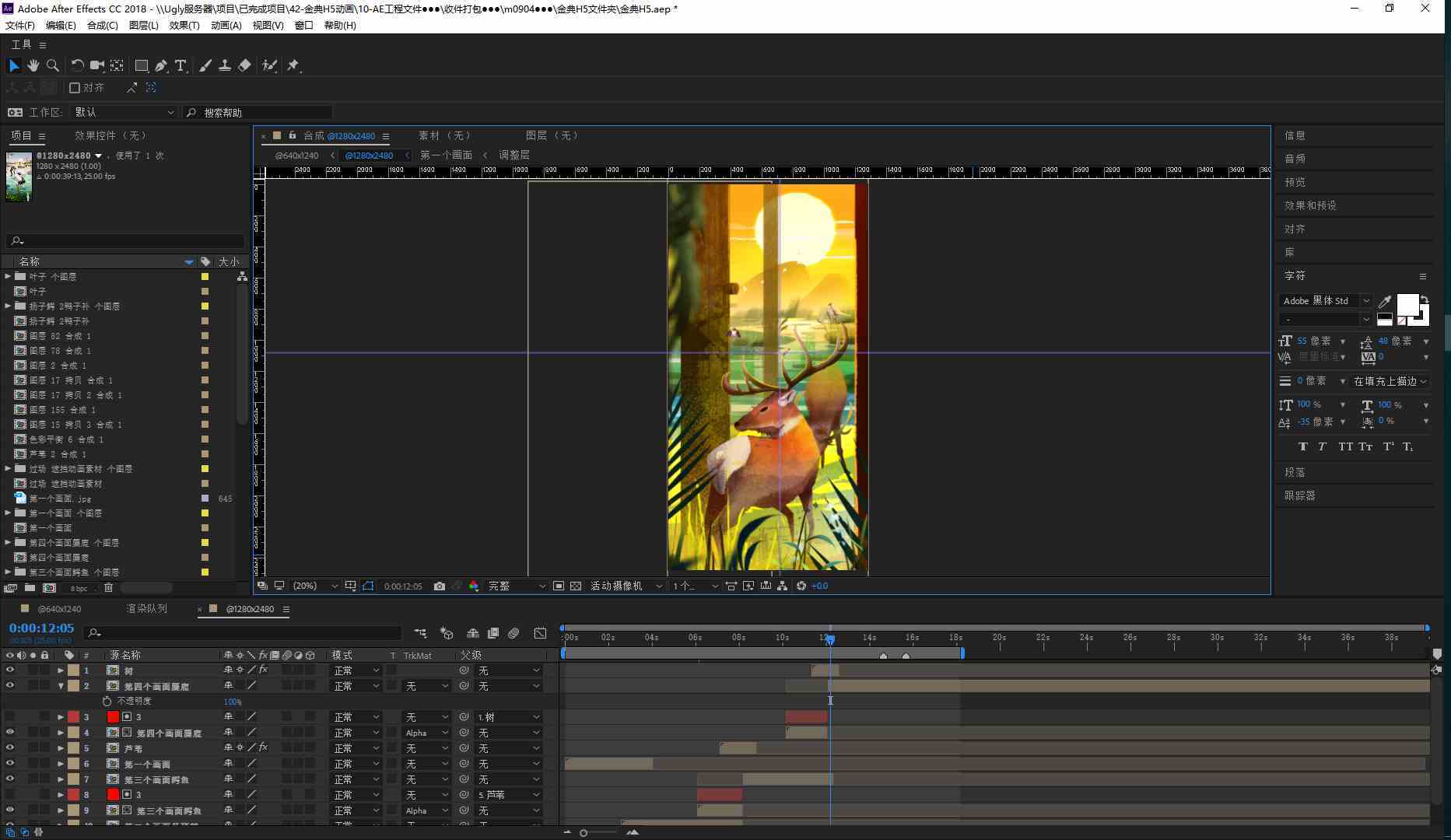
Task: Click the Frame Blending enable icon in timeline
Action: (492, 634)
